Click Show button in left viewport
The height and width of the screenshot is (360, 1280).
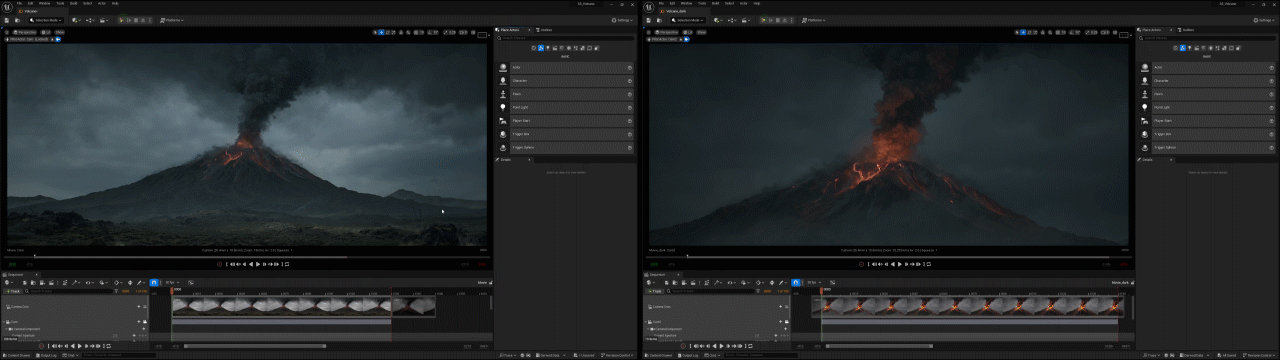tap(60, 32)
